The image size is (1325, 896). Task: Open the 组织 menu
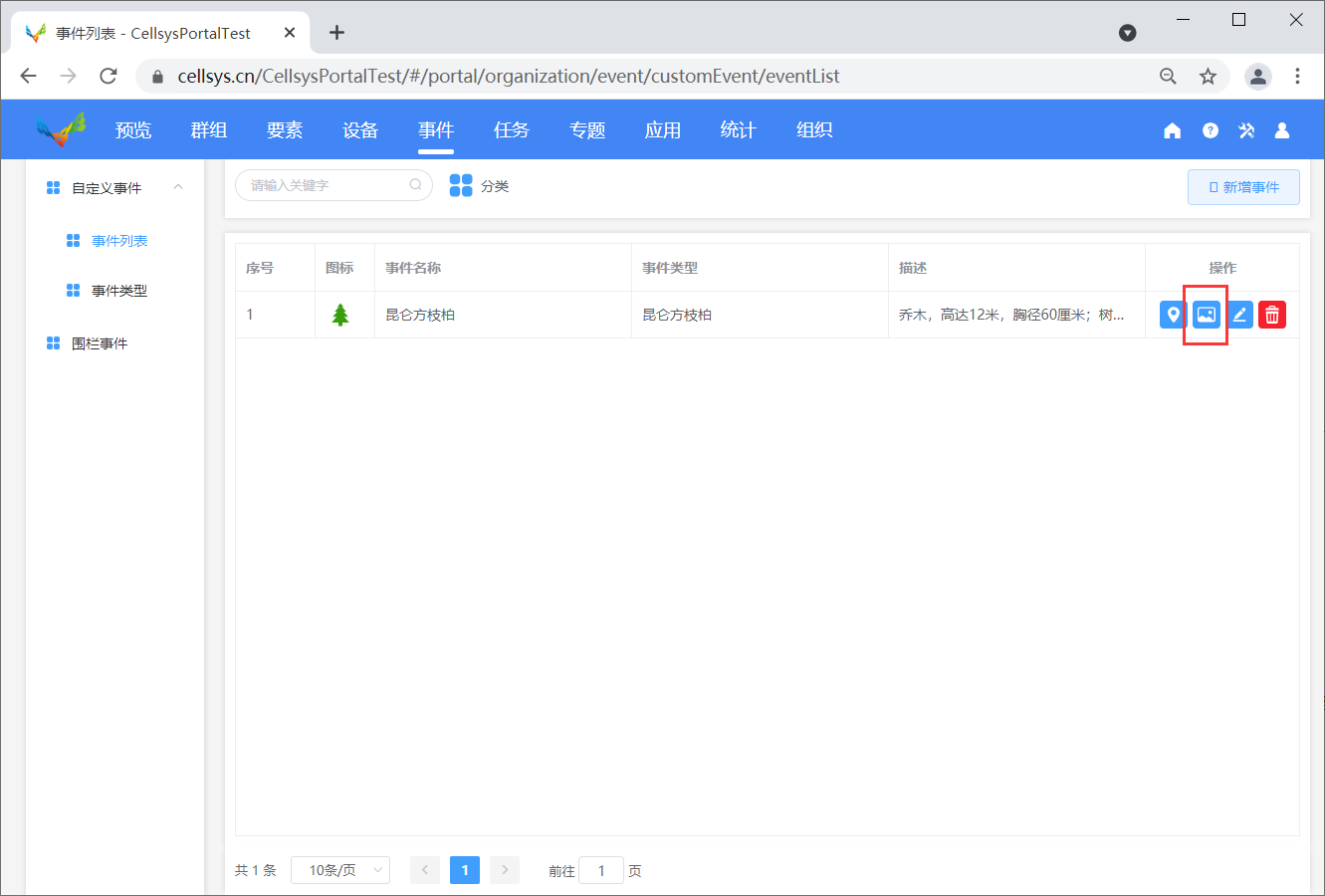[x=814, y=130]
